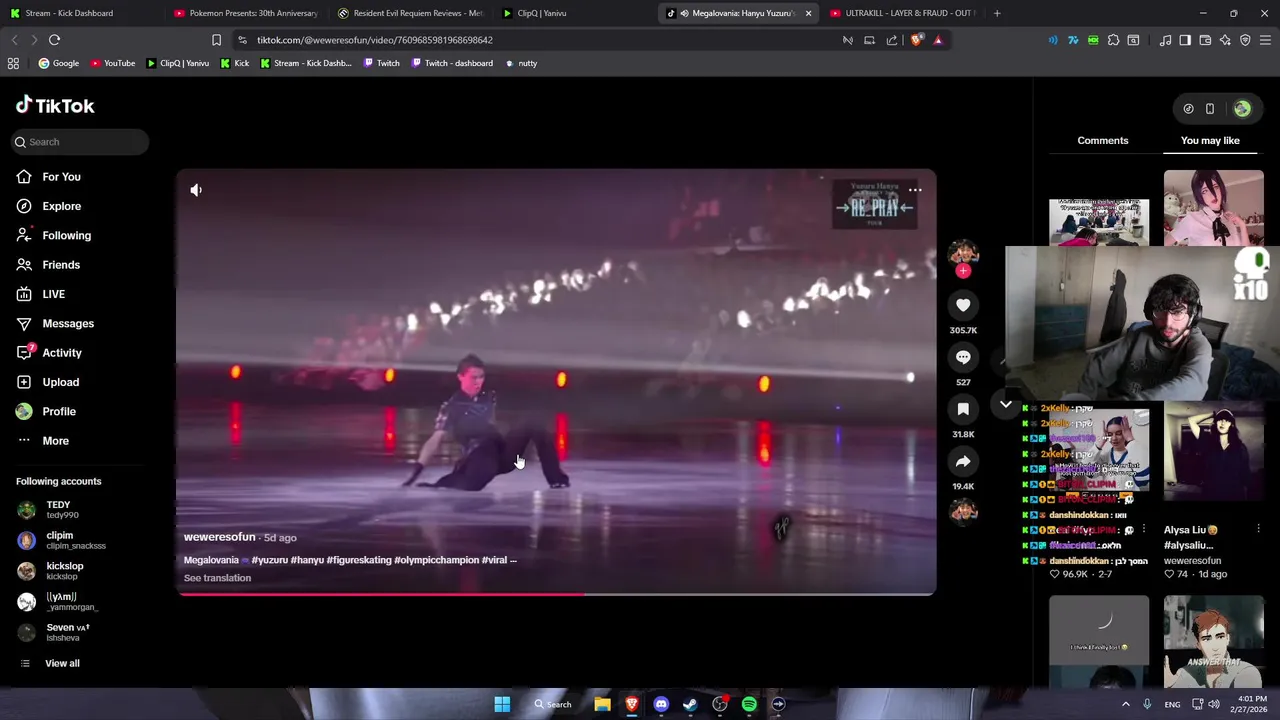This screenshot has width=1280, height=720.
Task: Open Discord from the taskbar
Action: point(661,704)
